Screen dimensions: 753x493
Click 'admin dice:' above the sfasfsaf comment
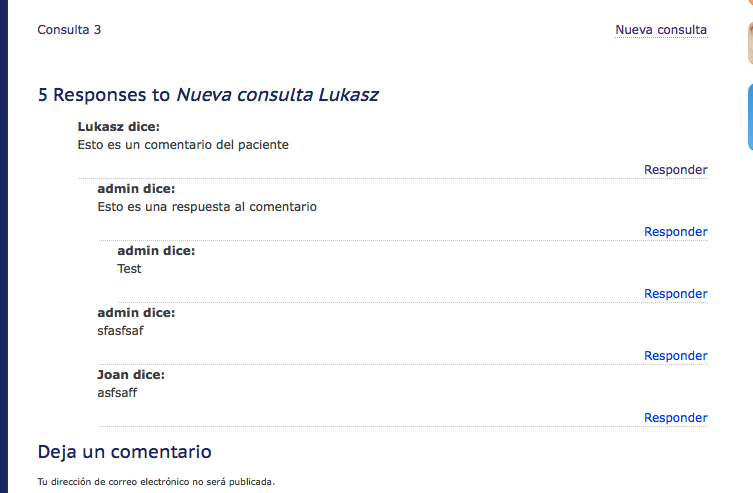[136, 313]
